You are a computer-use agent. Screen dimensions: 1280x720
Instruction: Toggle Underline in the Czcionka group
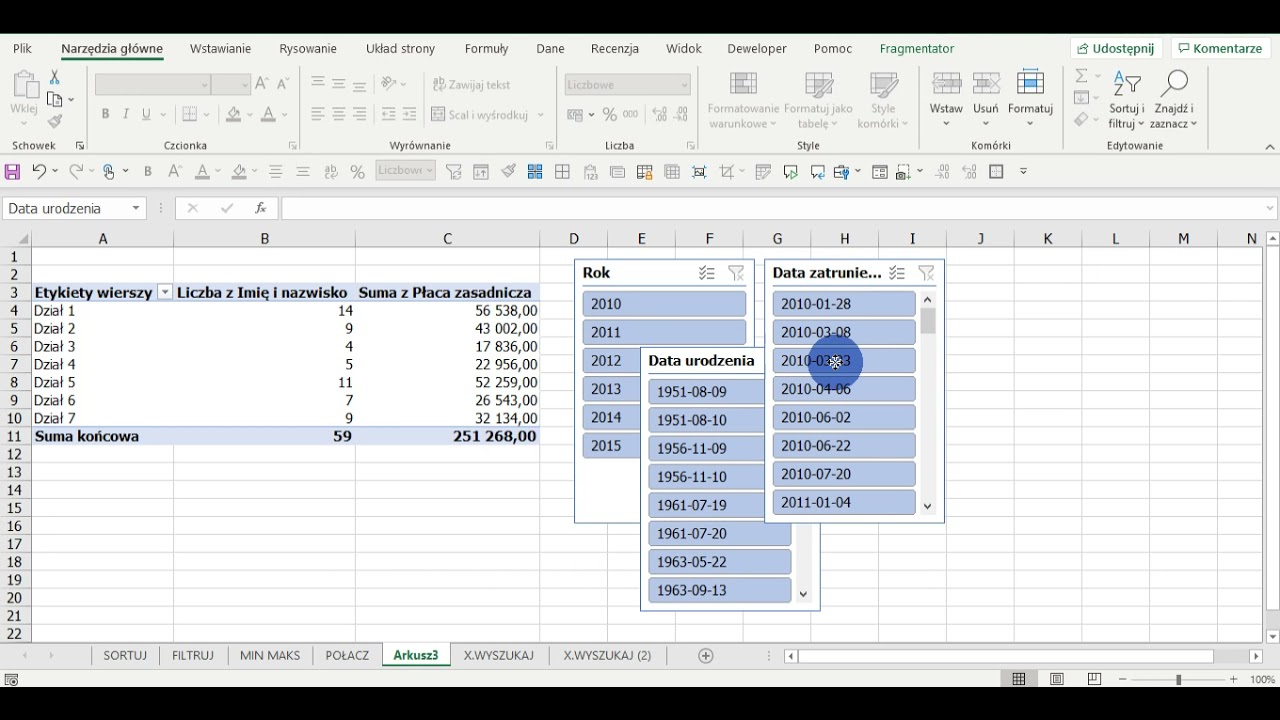coord(147,115)
